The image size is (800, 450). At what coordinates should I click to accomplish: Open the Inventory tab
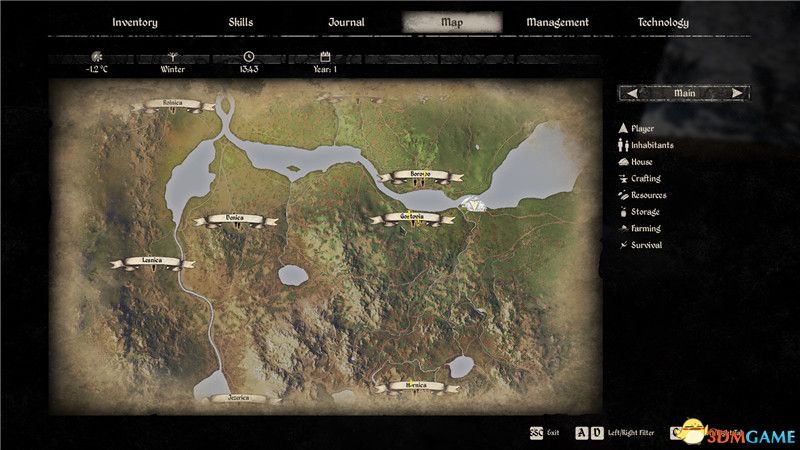point(135,22)
